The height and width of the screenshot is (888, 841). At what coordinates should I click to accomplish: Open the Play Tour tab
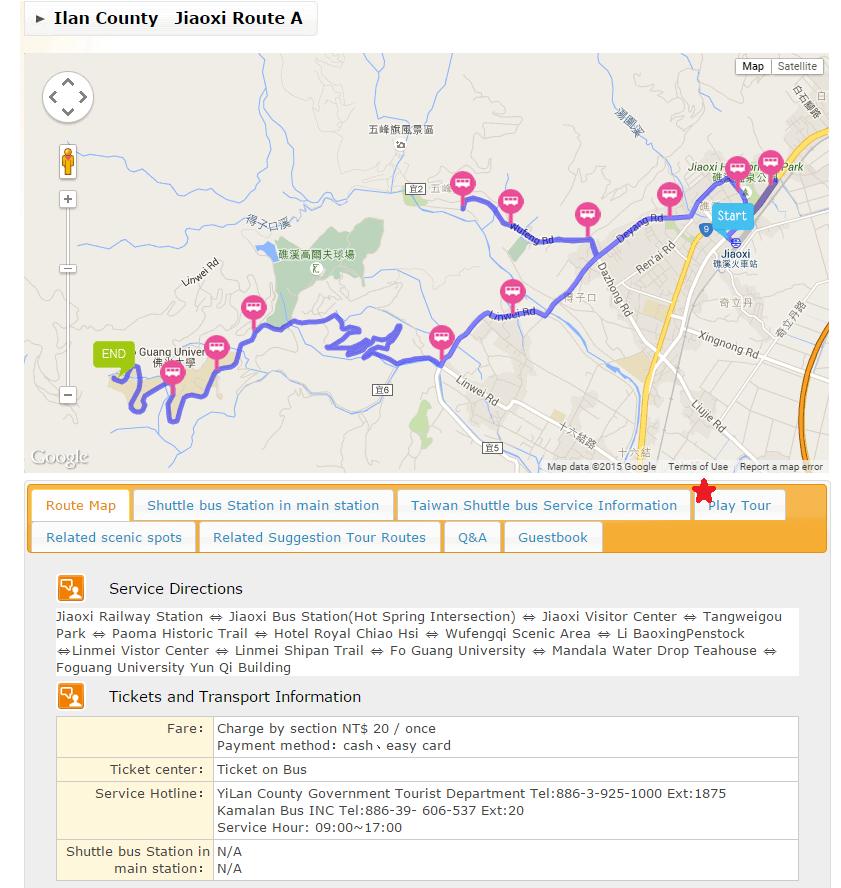[740, 505]
